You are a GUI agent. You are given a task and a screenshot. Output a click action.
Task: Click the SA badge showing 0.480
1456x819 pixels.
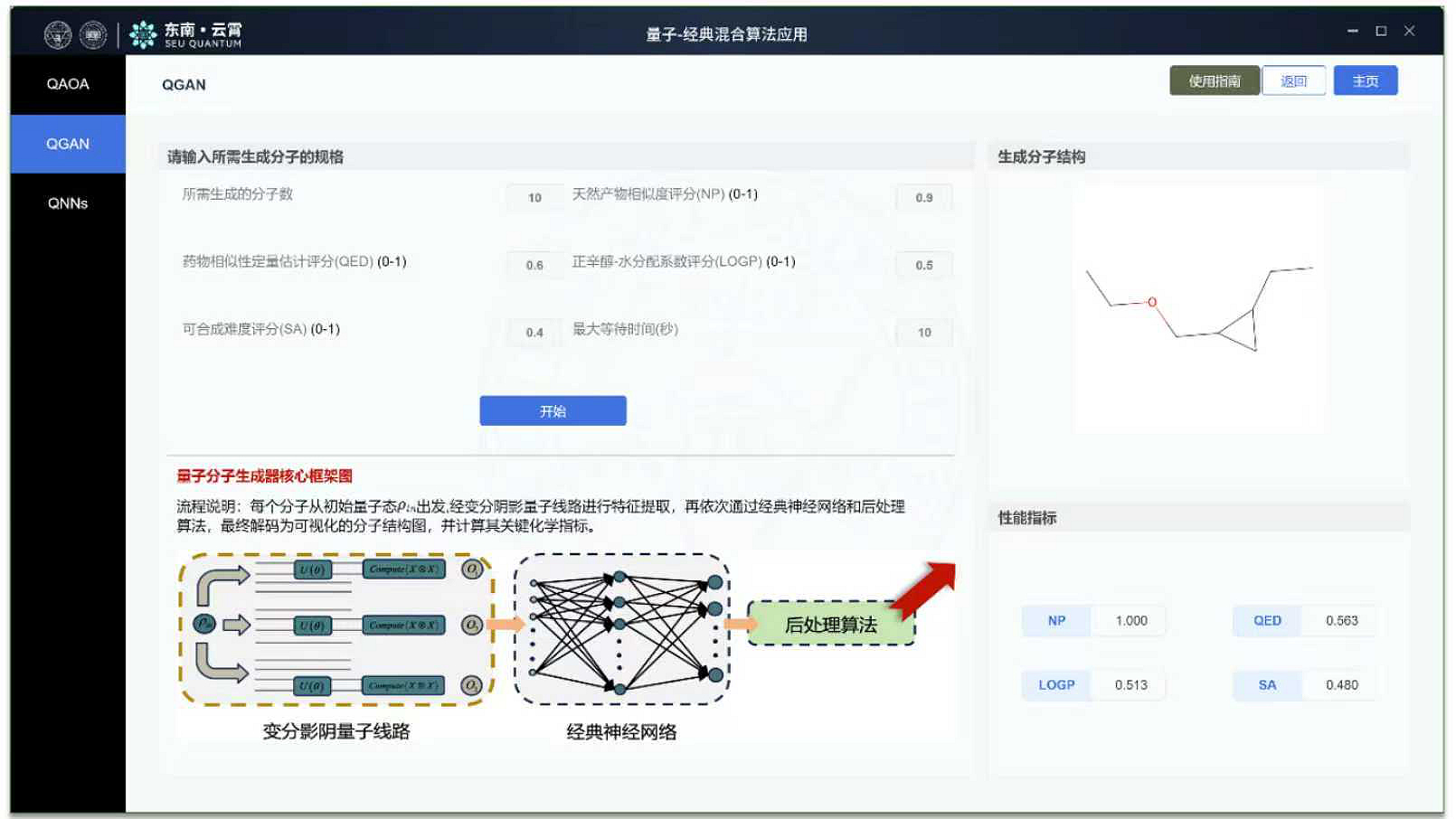coord(1267,684)
